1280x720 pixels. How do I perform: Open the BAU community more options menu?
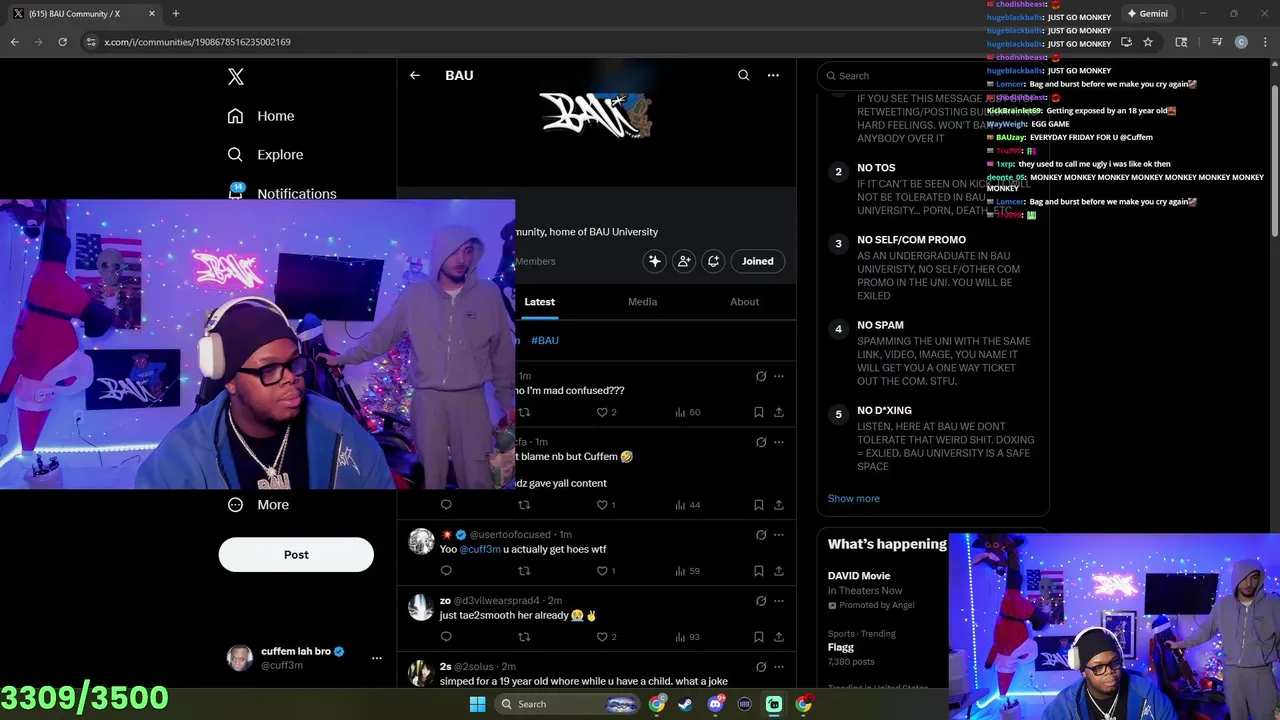[x=773, y=75]
